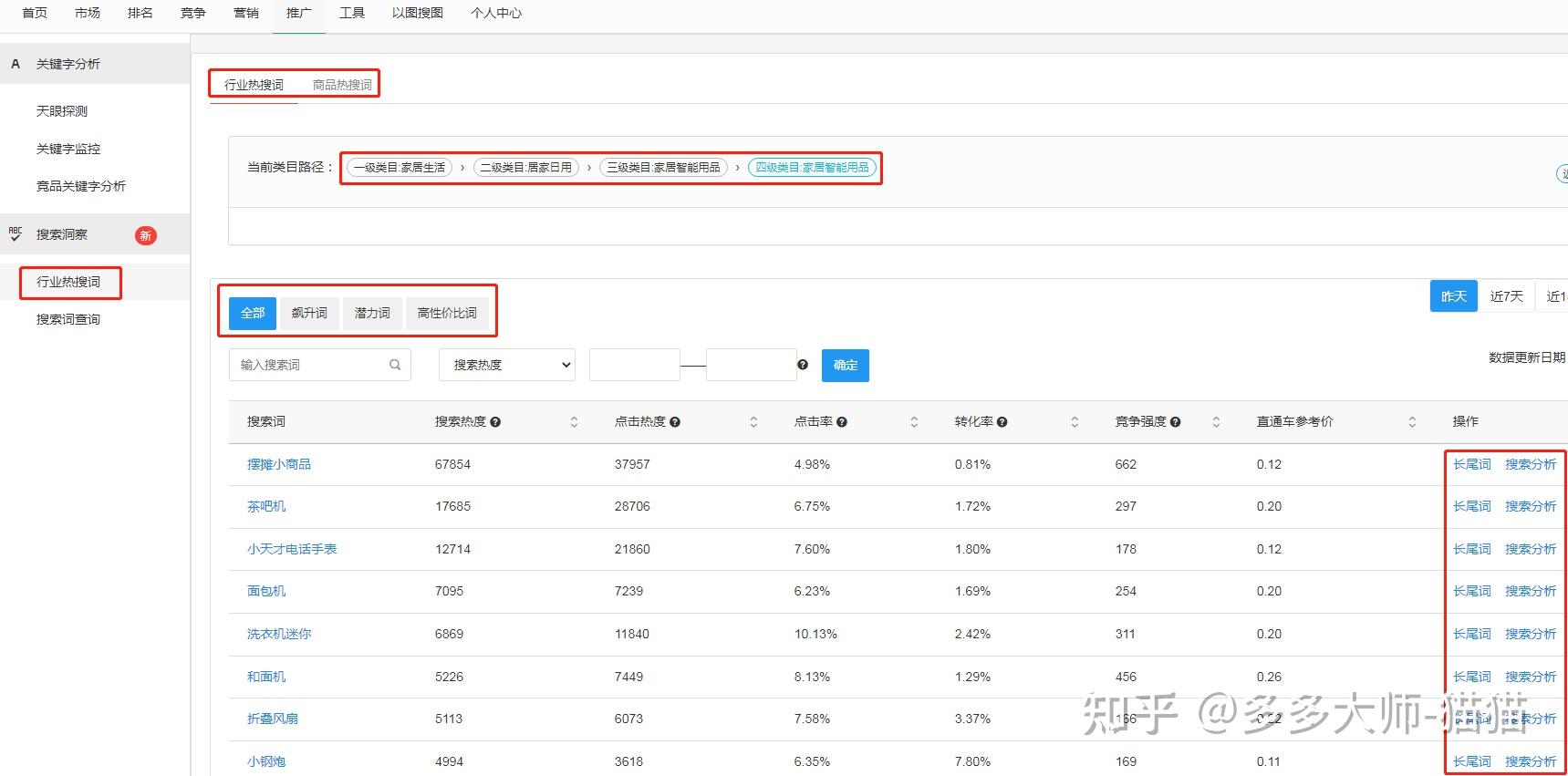Sort by 直通车参考价 using sort arrows

coord(1412,422)
